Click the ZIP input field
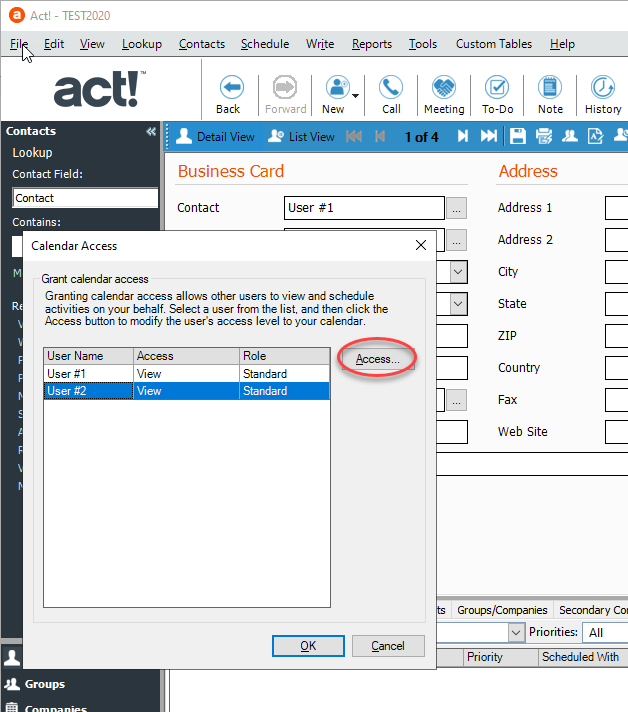628x712 pixels. (617, 336)
